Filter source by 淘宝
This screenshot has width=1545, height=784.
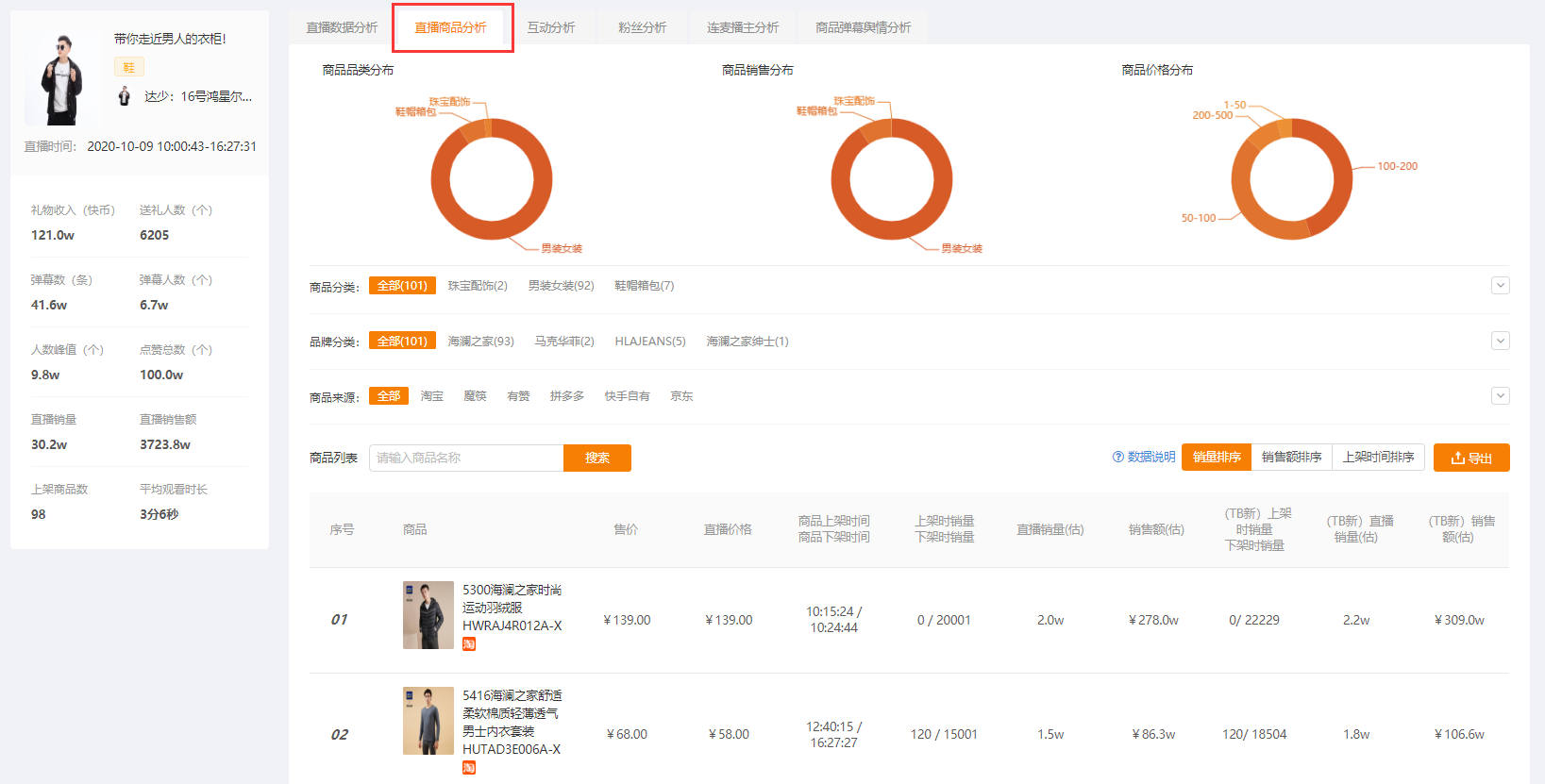point(432,396)
